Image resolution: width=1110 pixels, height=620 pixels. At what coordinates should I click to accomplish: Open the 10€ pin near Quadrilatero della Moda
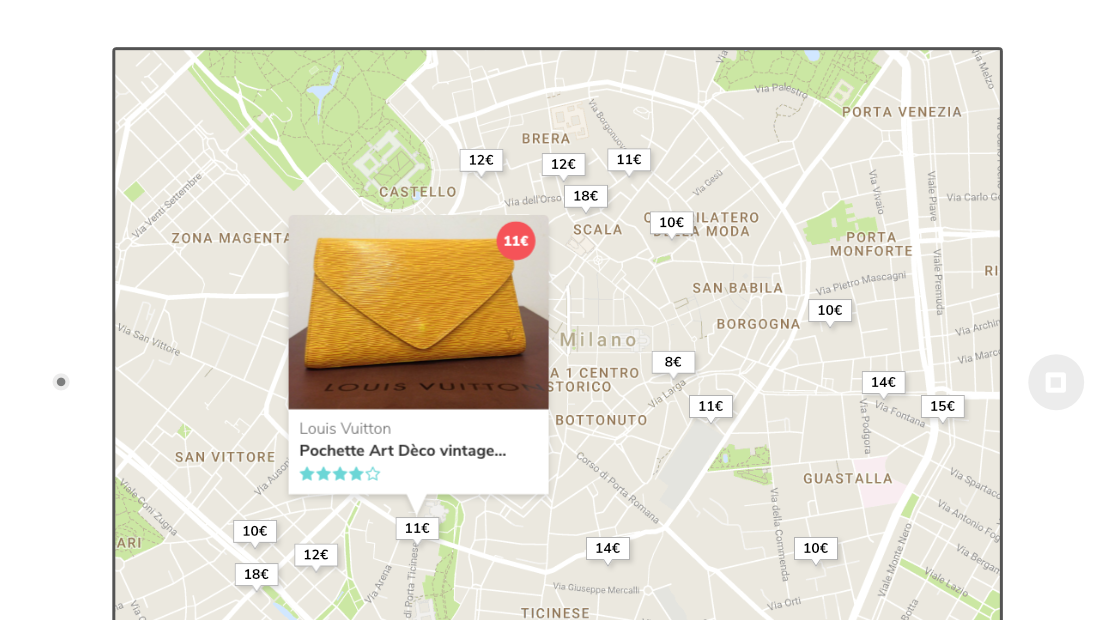672,221
